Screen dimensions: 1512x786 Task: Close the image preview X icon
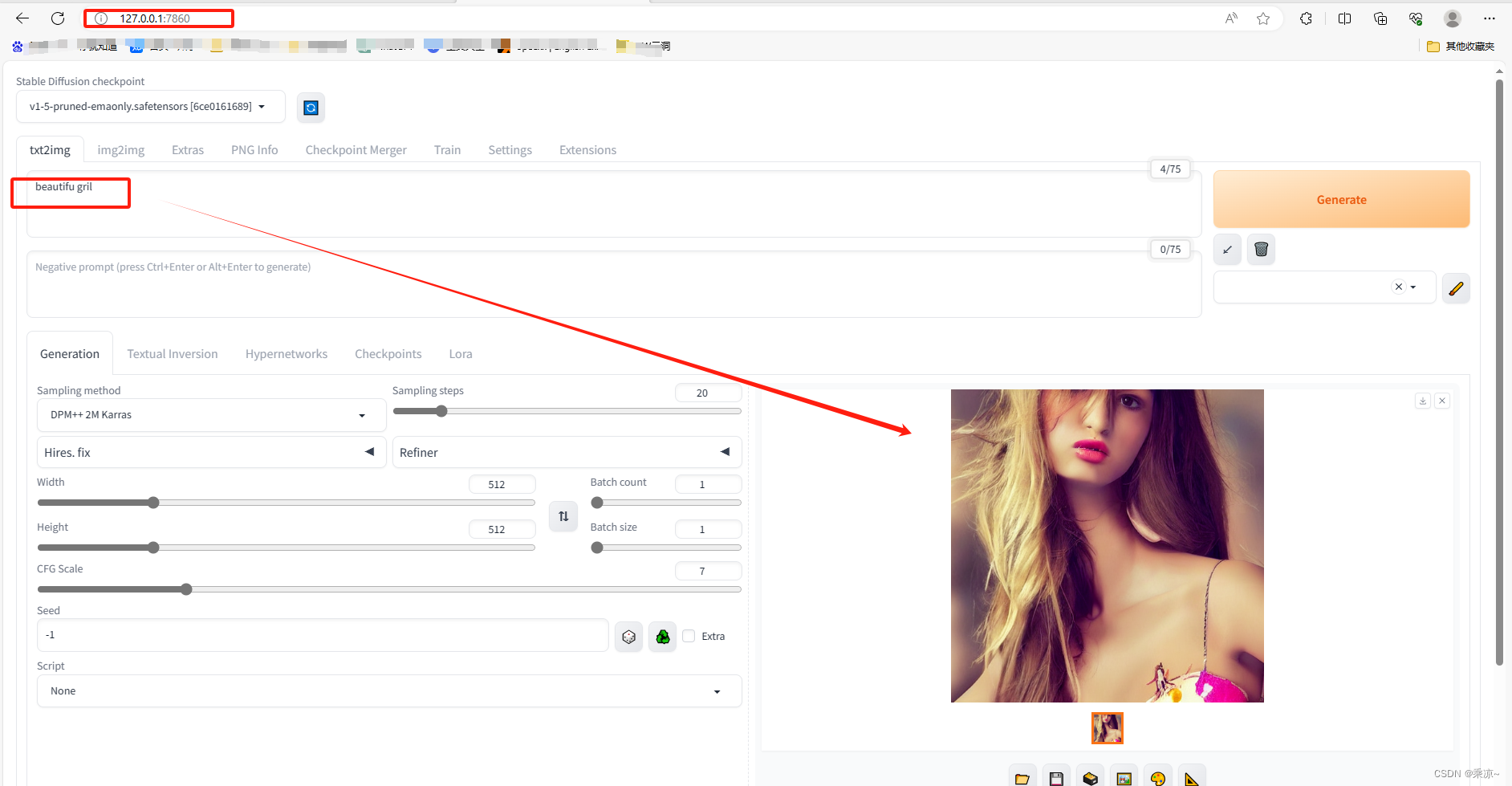(x=1442, y=401)
